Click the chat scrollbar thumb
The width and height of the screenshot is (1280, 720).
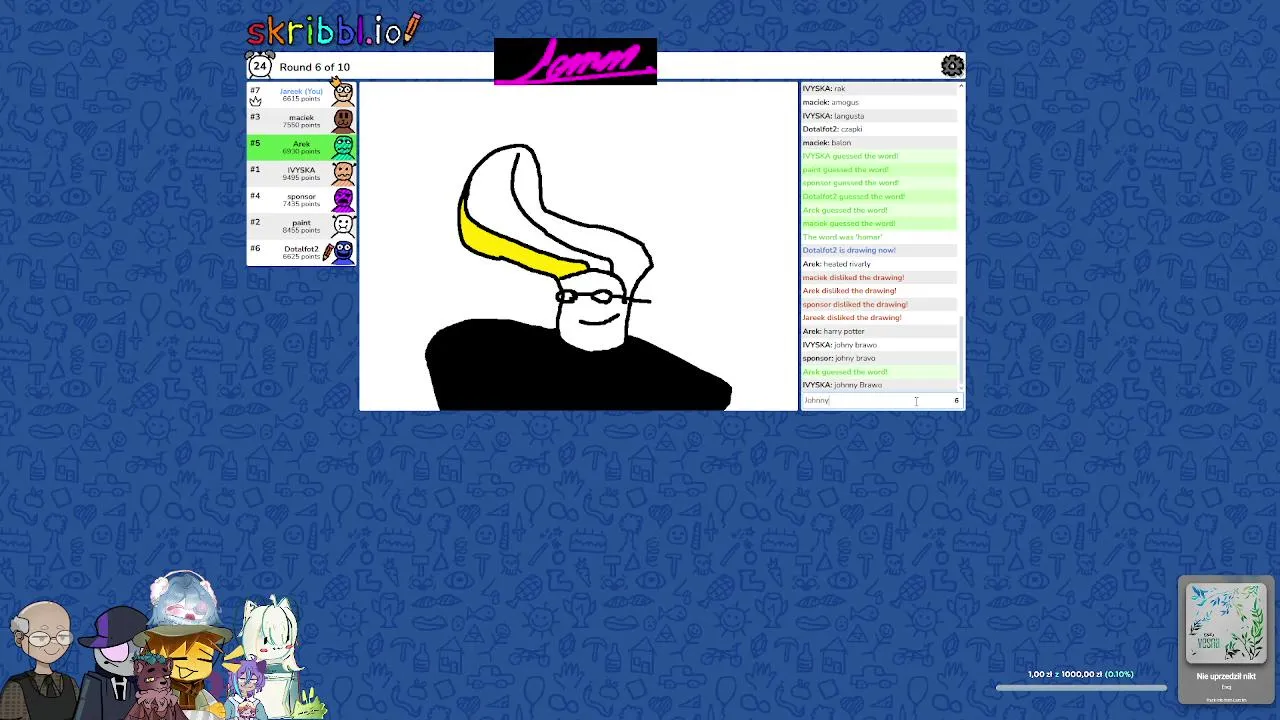point(961,350)
